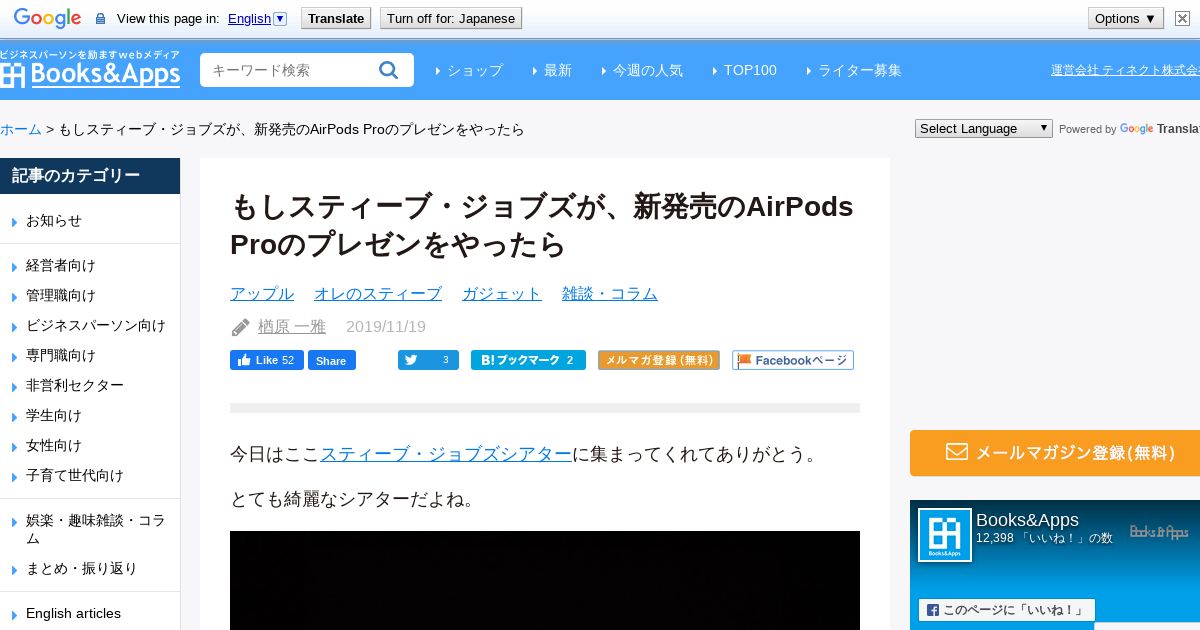Open the Select Language dropdown
This screenshot has width=1200, height=630.
point(984,128)
